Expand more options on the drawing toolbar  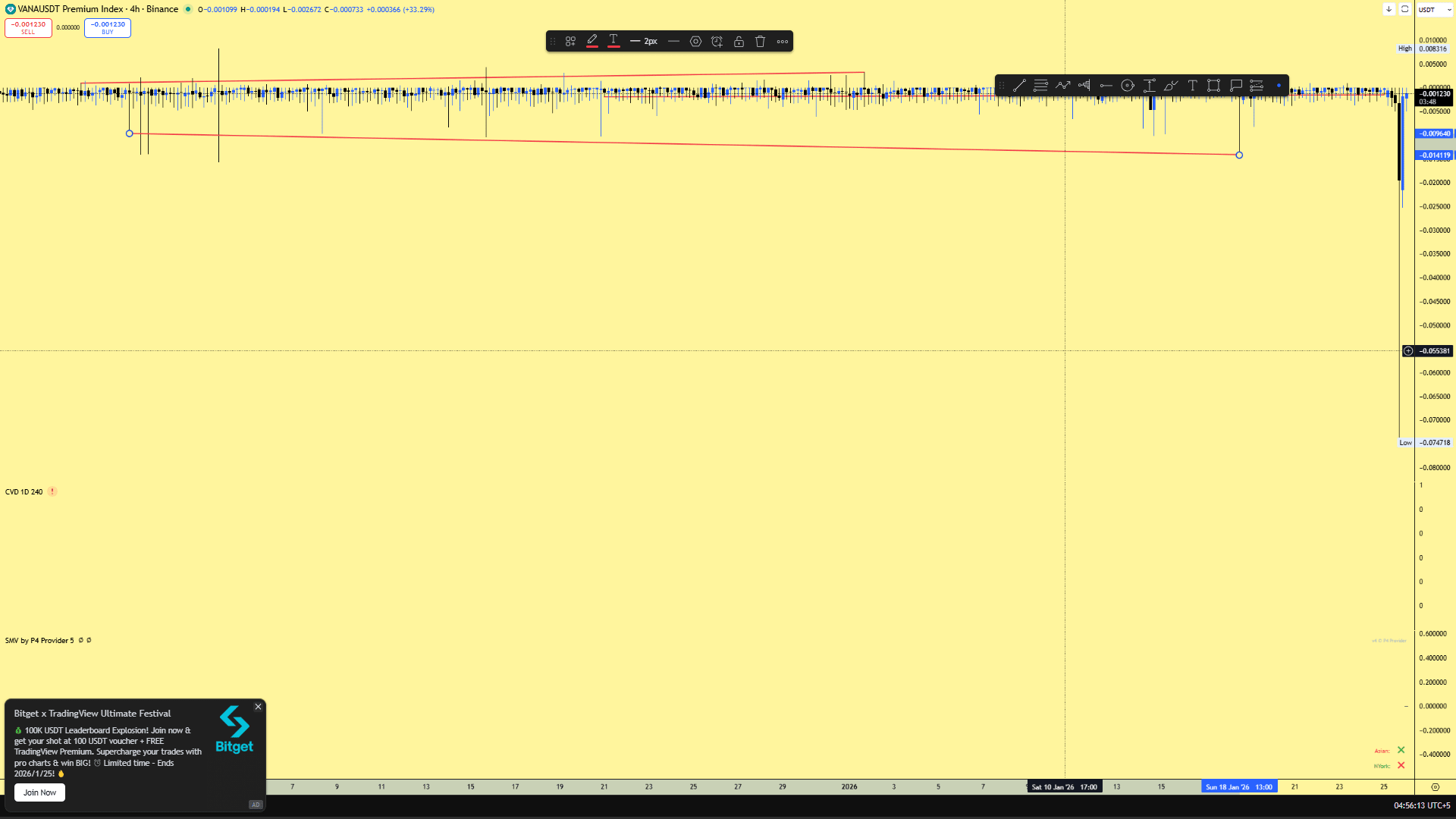point(783,42)
